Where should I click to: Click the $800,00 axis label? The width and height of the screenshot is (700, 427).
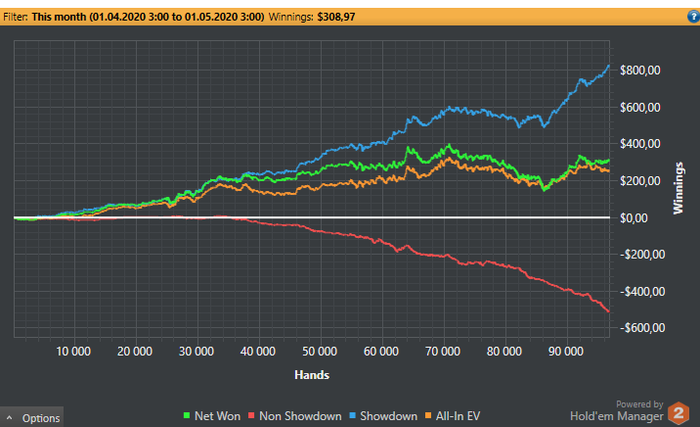pos(640,70)
